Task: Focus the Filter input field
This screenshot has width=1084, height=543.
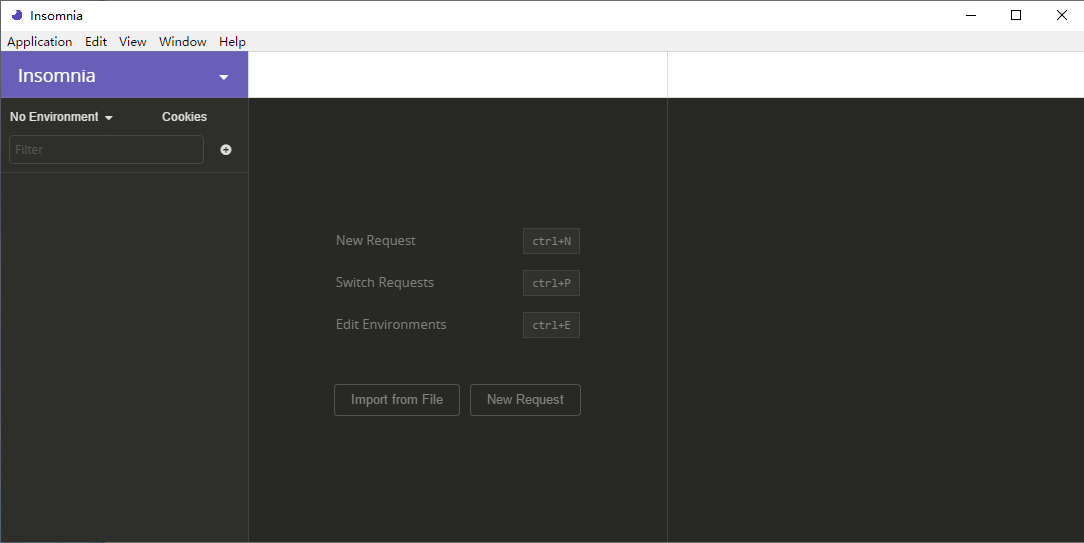Action: click(106, 150)
